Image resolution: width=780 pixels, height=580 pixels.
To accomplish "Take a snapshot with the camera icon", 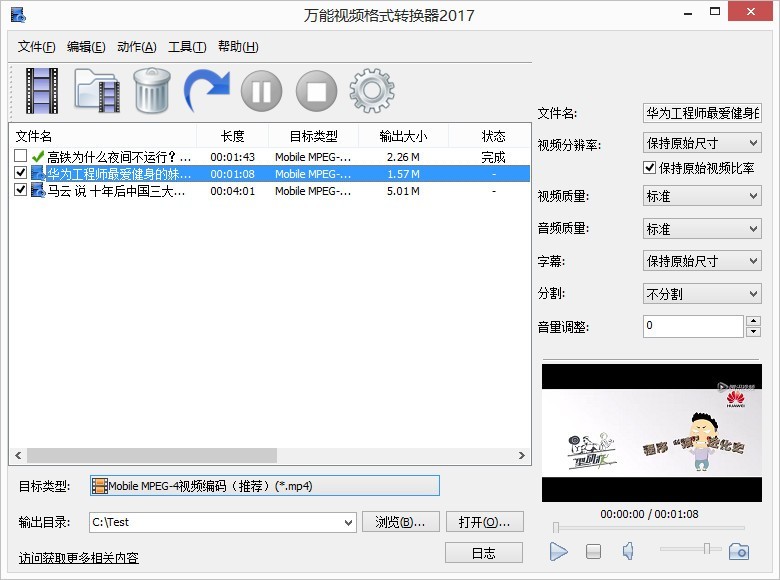I will click(x=739, y=551).
